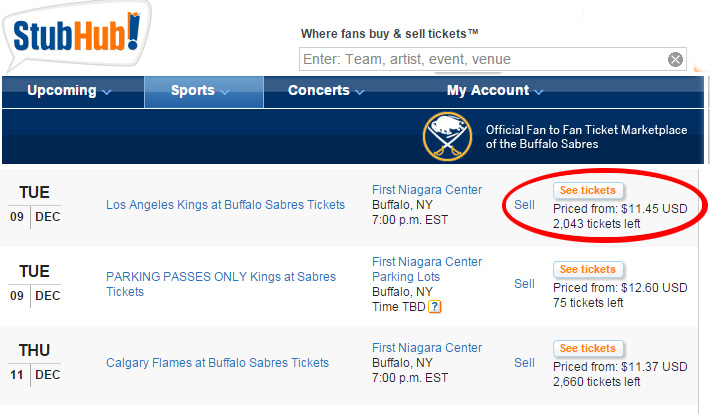Click the StubHub logo

(77, 35)
